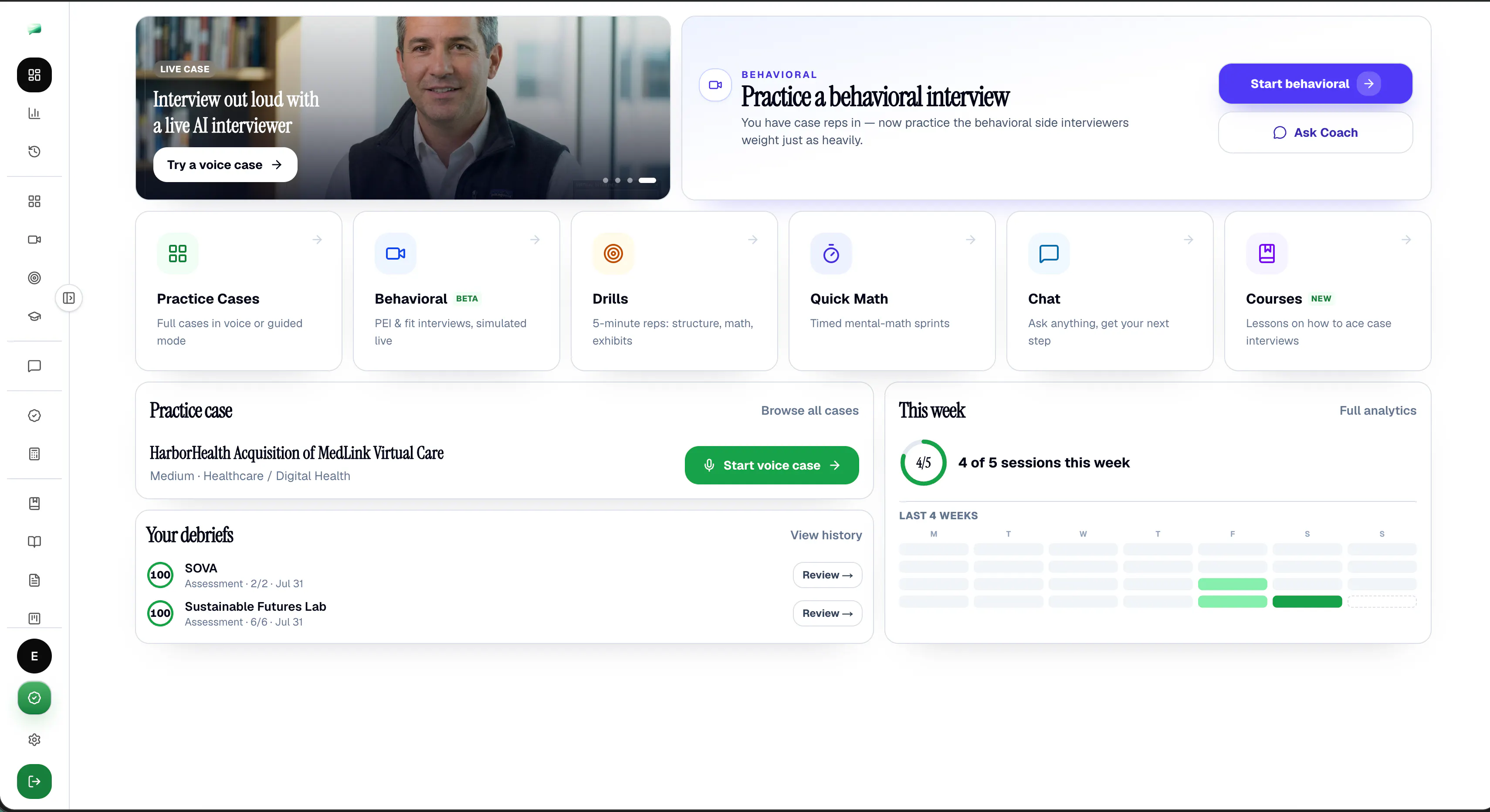Click the Practice Cases card grid icon
Viewport: 1490px width, 812px height.
(x=178, y=254)
